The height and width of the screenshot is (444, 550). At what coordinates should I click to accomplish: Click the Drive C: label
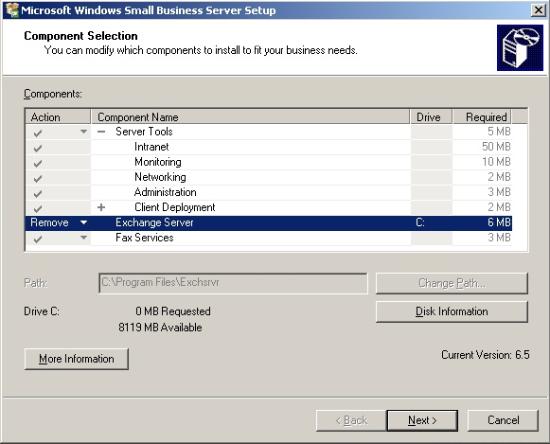pos(41,311)
